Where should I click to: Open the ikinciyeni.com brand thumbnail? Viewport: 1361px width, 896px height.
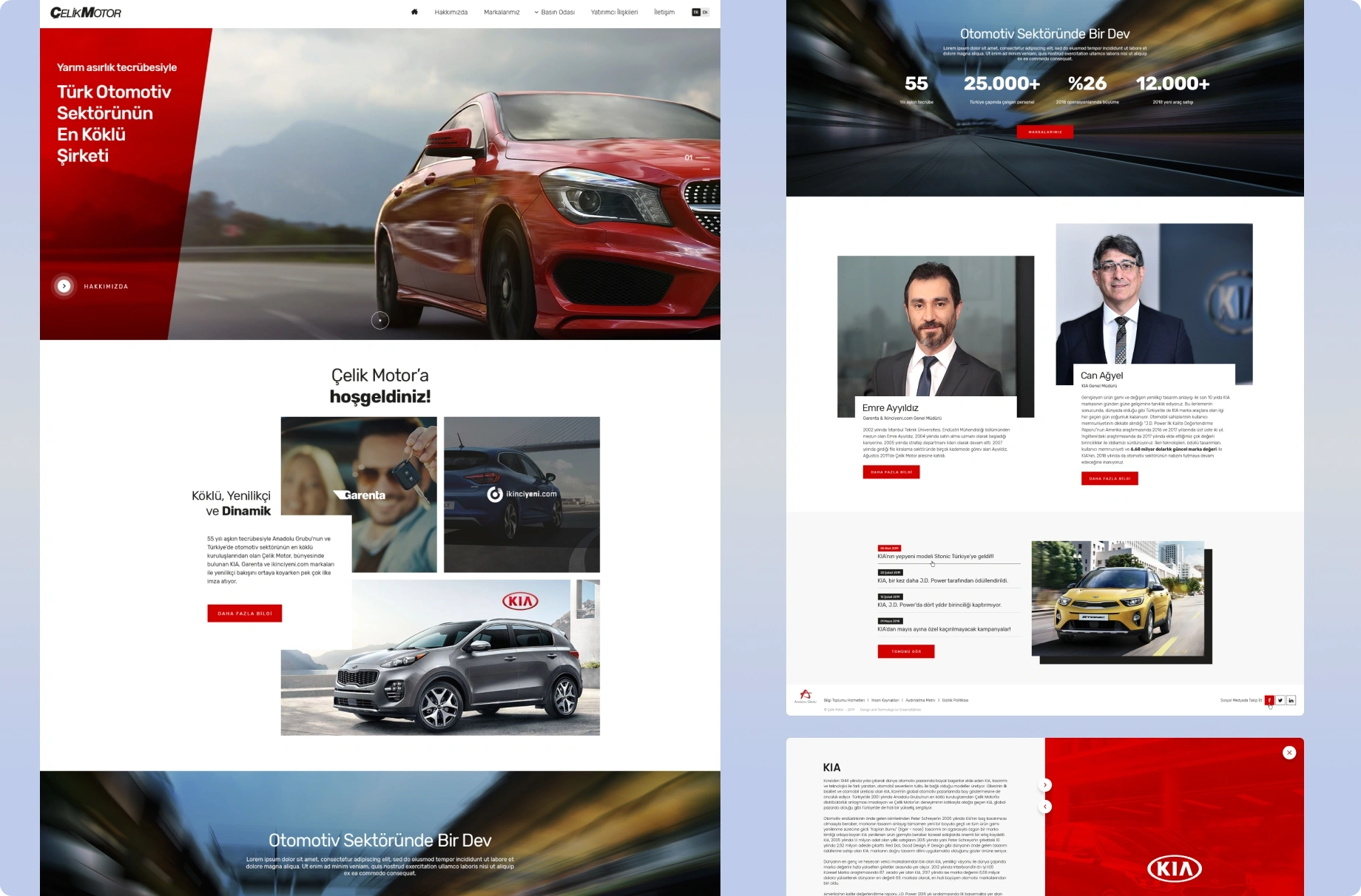[x=521, y=495]
